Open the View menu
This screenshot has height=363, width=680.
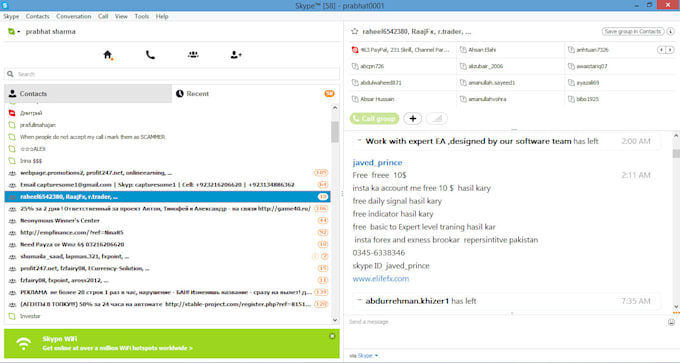pos(121,16)
